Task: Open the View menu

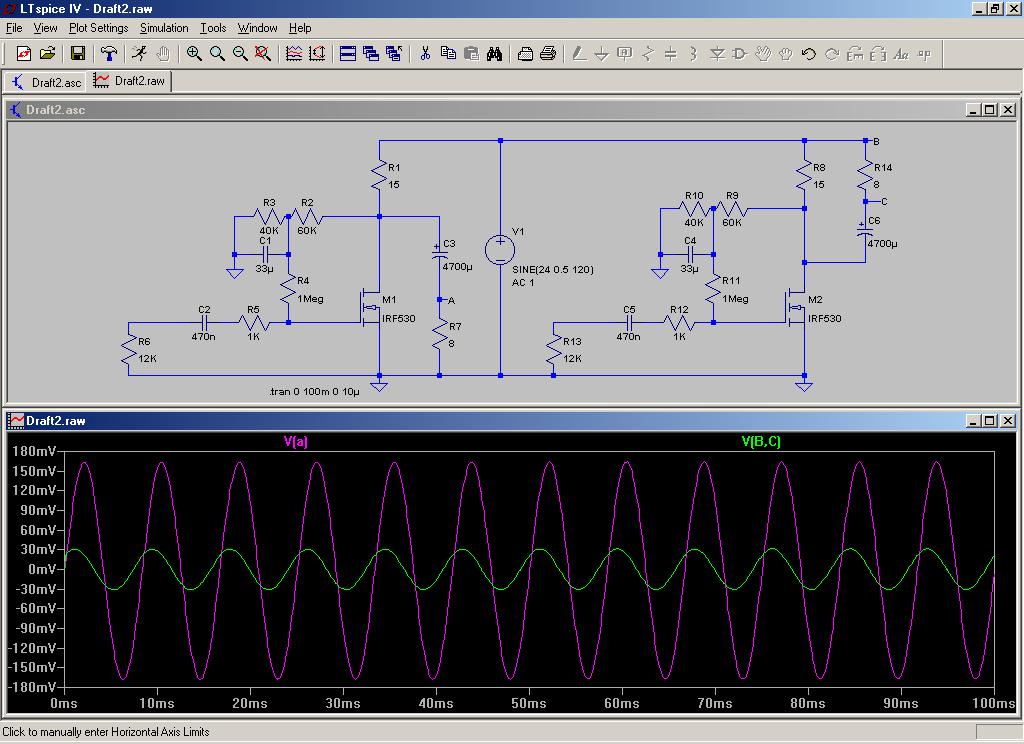Action: click(x=45, y=28)
